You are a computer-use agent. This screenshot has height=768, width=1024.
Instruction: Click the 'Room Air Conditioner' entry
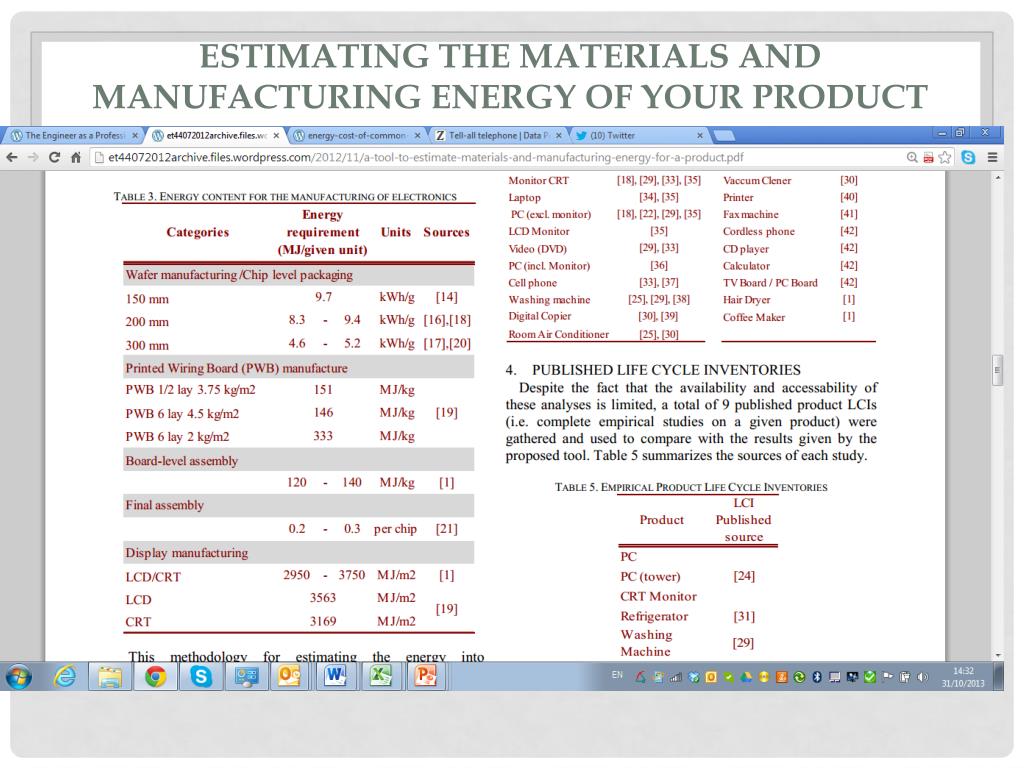558,334
